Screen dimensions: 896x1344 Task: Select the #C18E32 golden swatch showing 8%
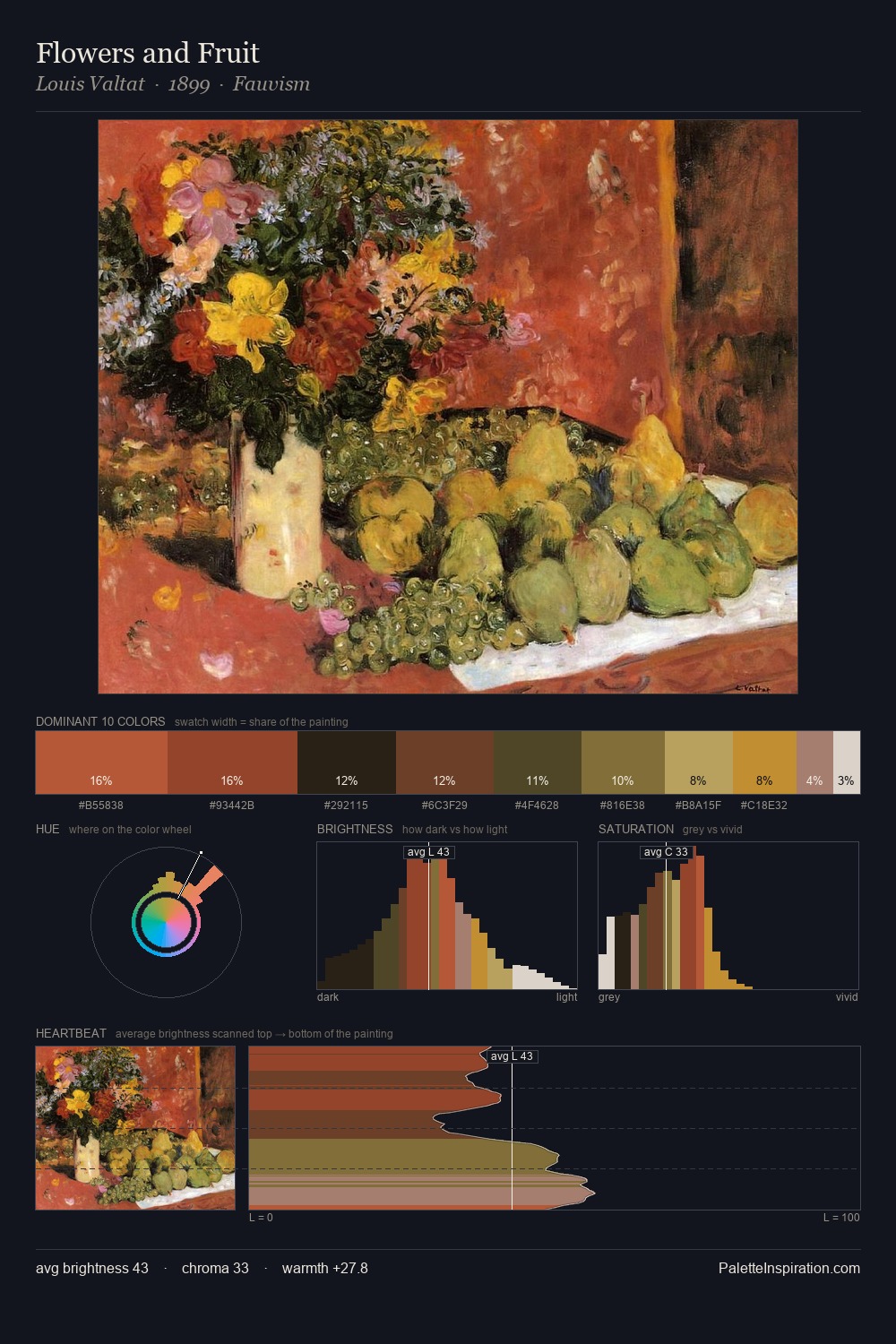764,762
